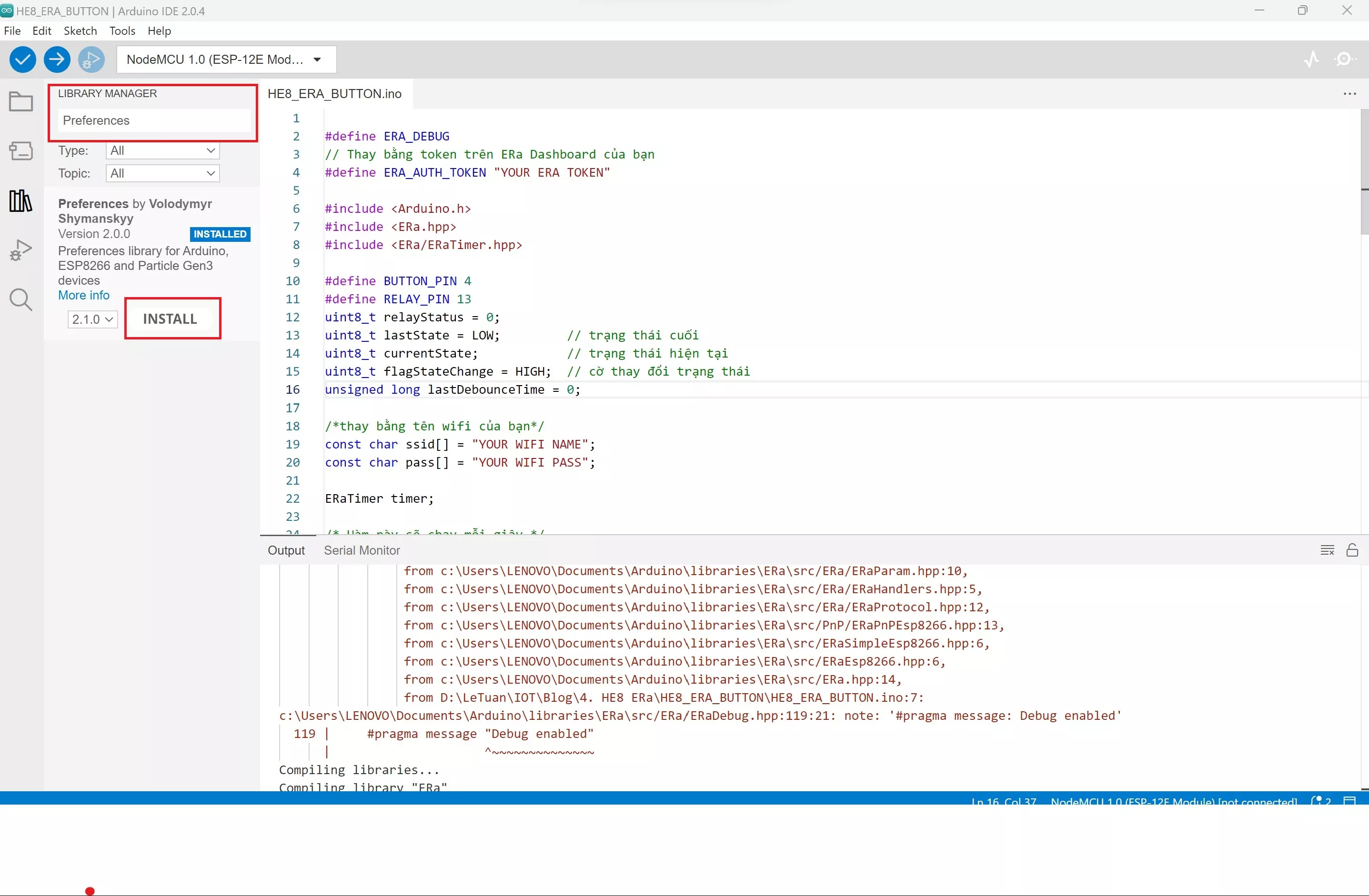Screen dimensions: 1369x896
Task: Click the Compiling libraries... output line
Action: point(359,770)
